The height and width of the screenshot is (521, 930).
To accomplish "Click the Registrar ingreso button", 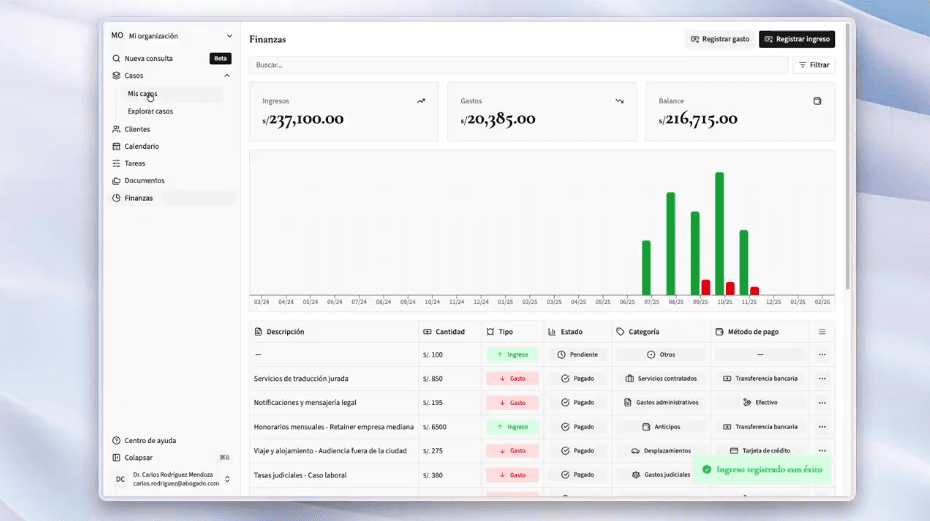I will (x=796, y=39).
